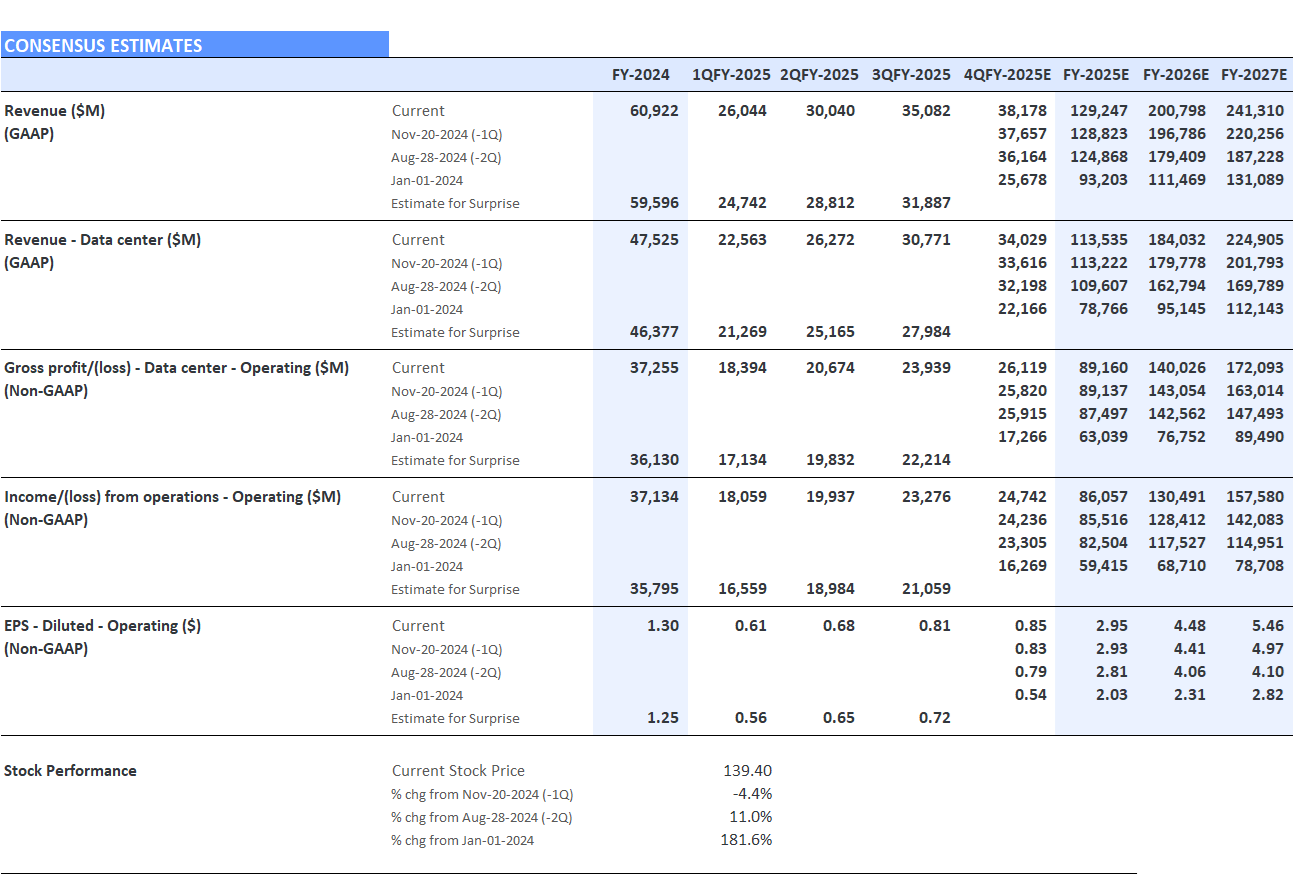Viewport: 1295px width, 874px height.
Task: Click the Current Stock Price label
Action: (458, 771)
